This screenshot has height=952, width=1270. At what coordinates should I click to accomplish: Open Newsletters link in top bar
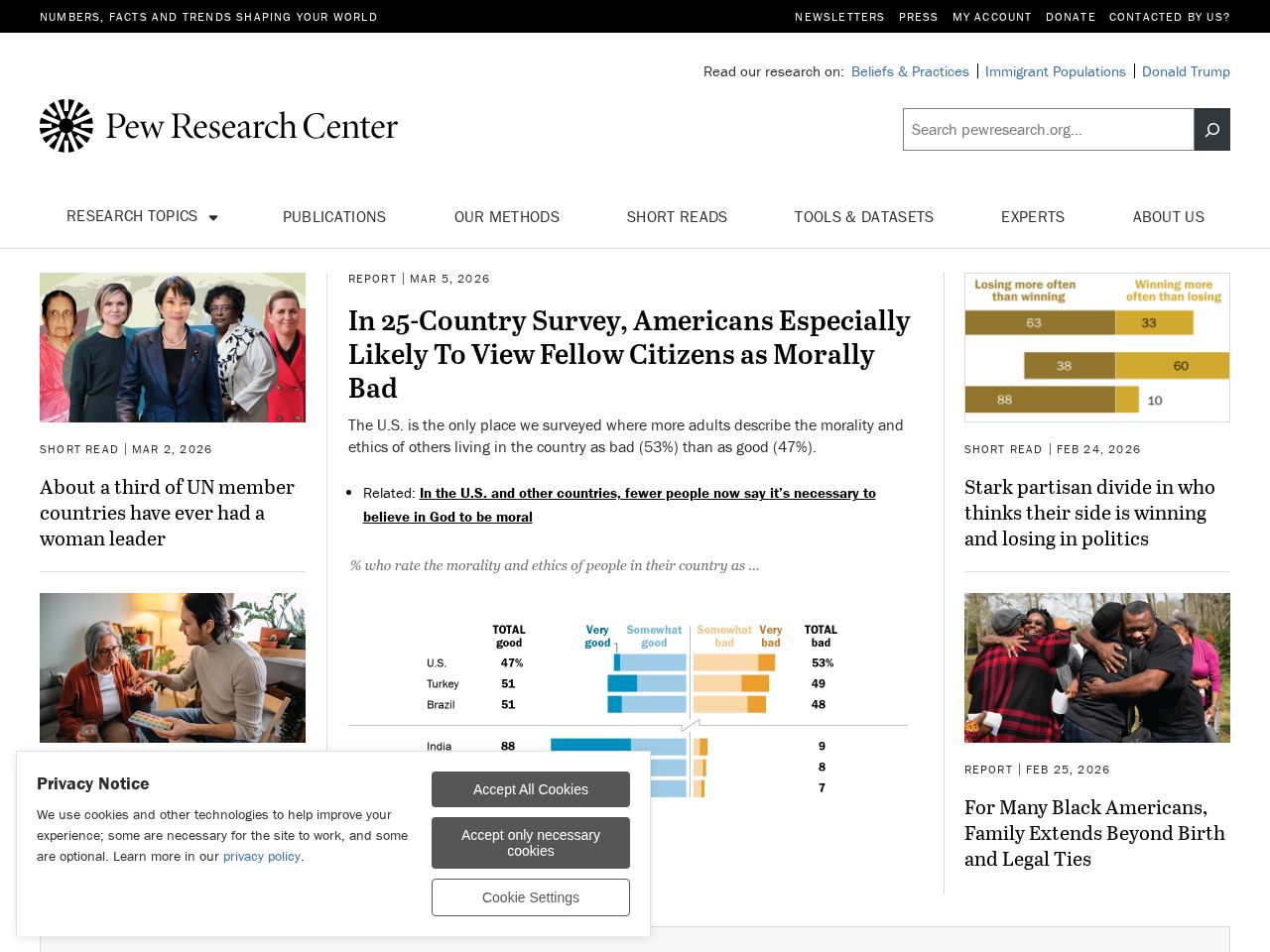pos(839,17)
